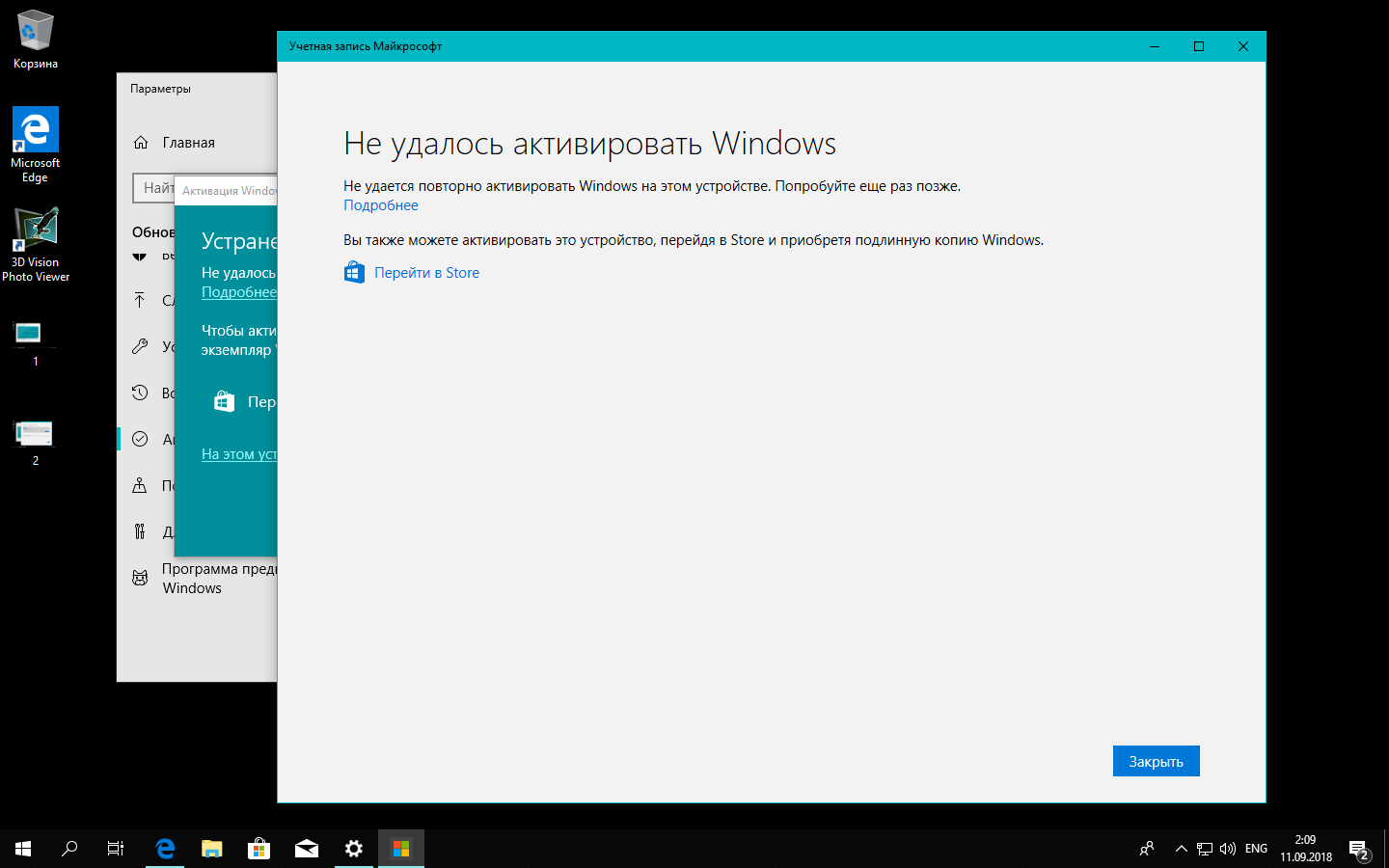Click the Store bag icon in dialog
This screenshot has width=1389, height=868.
354,272
